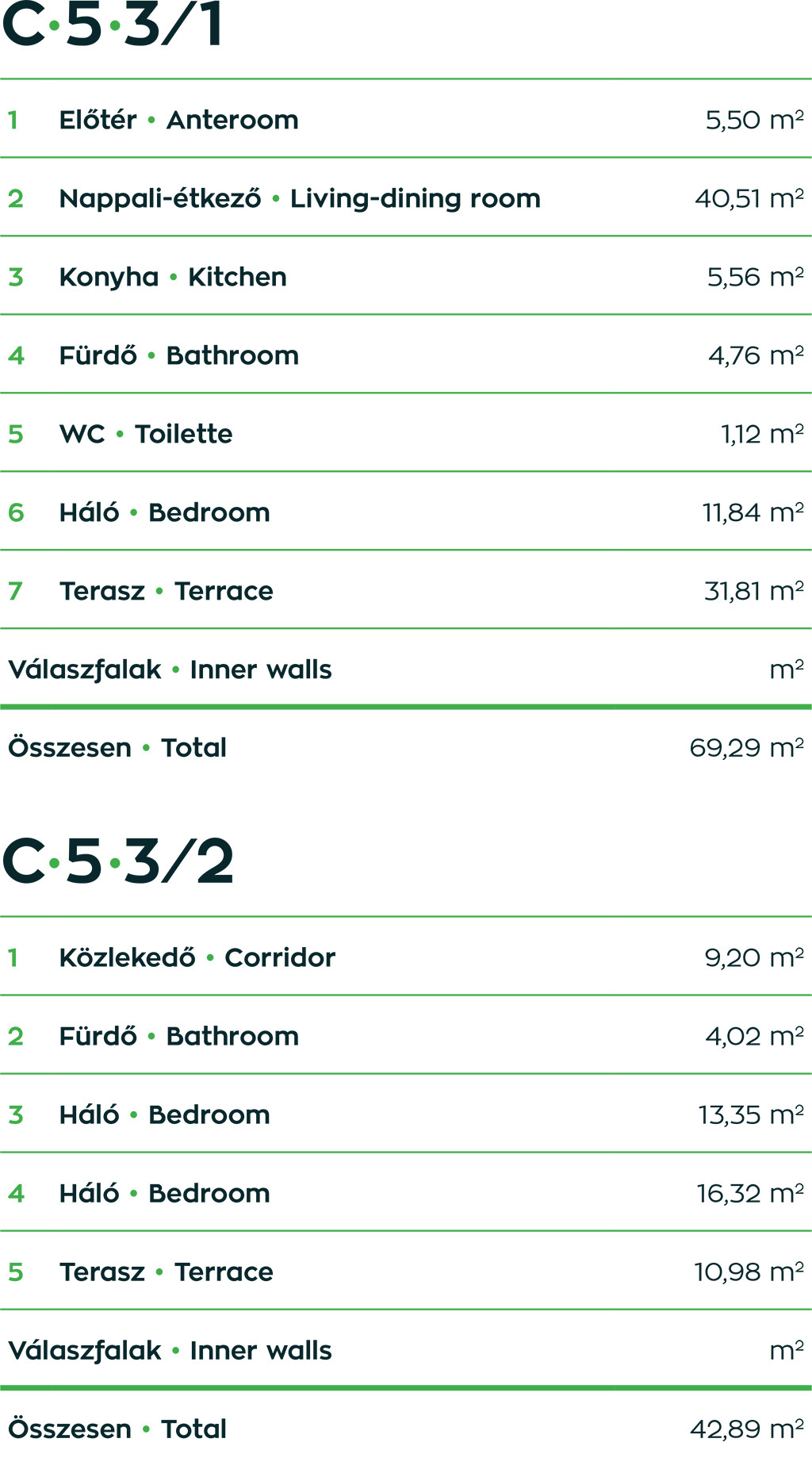Click the 10,98 m² terrace area value
Viewport: 812px width, 1473px height.
coord(749,1272)
